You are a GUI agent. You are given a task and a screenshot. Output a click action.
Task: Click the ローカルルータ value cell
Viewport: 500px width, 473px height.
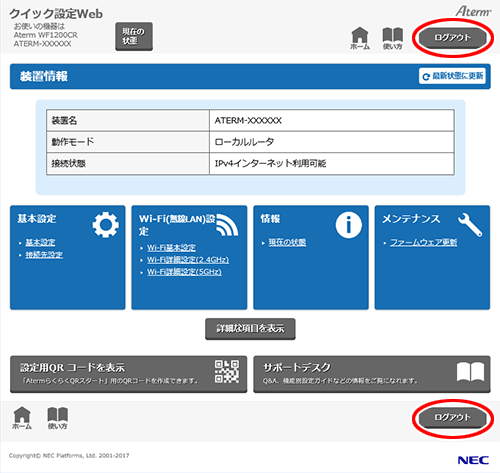click(332, 142)
